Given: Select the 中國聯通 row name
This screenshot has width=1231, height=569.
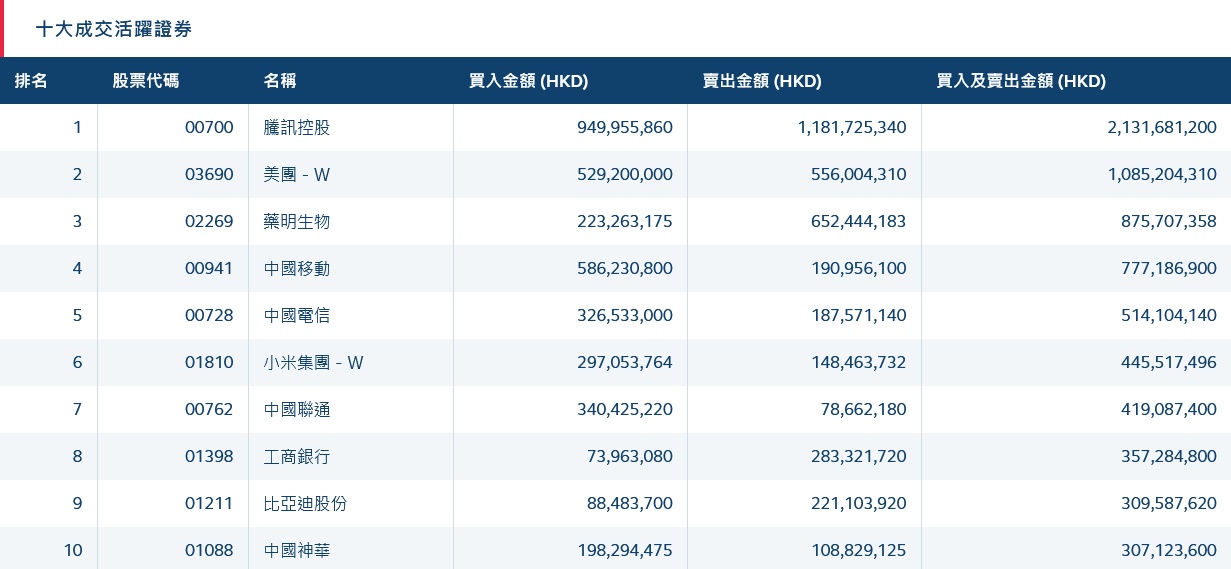Looking at the screenshot, I should [x=297, y=409].
